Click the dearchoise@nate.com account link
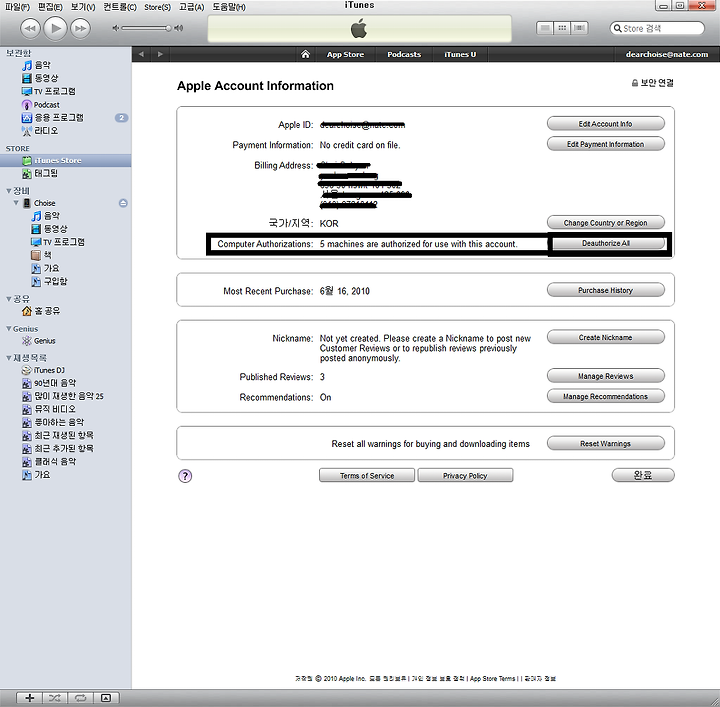 (667, 54)
